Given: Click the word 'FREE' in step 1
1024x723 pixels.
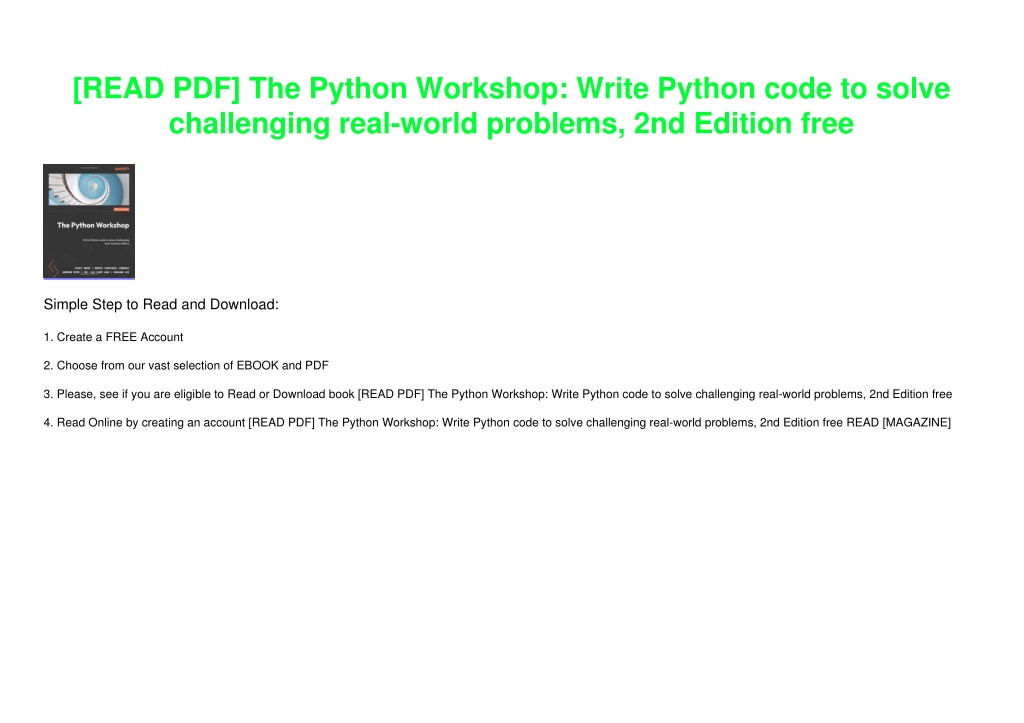Looking at the screenshot, I should (121, 337).
